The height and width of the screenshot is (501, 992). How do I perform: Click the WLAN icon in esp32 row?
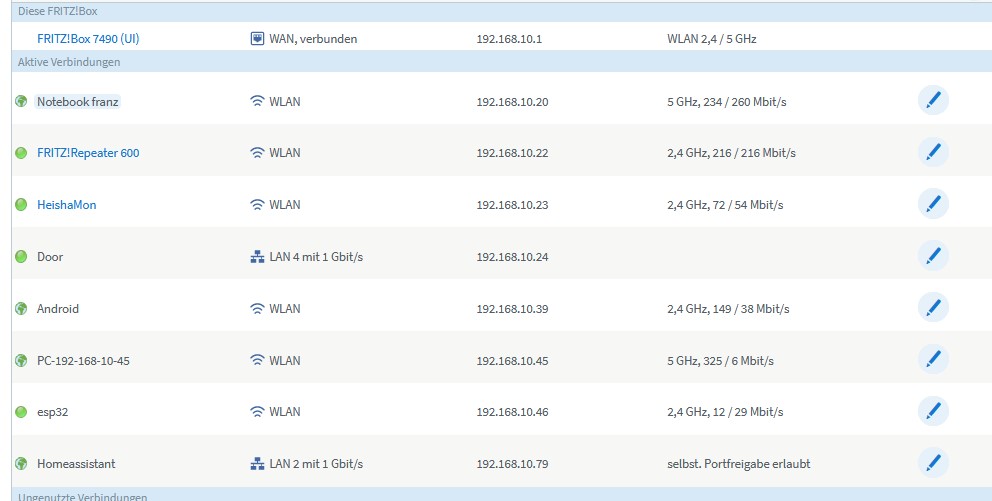pyautogui.click(x=257, y=412)
